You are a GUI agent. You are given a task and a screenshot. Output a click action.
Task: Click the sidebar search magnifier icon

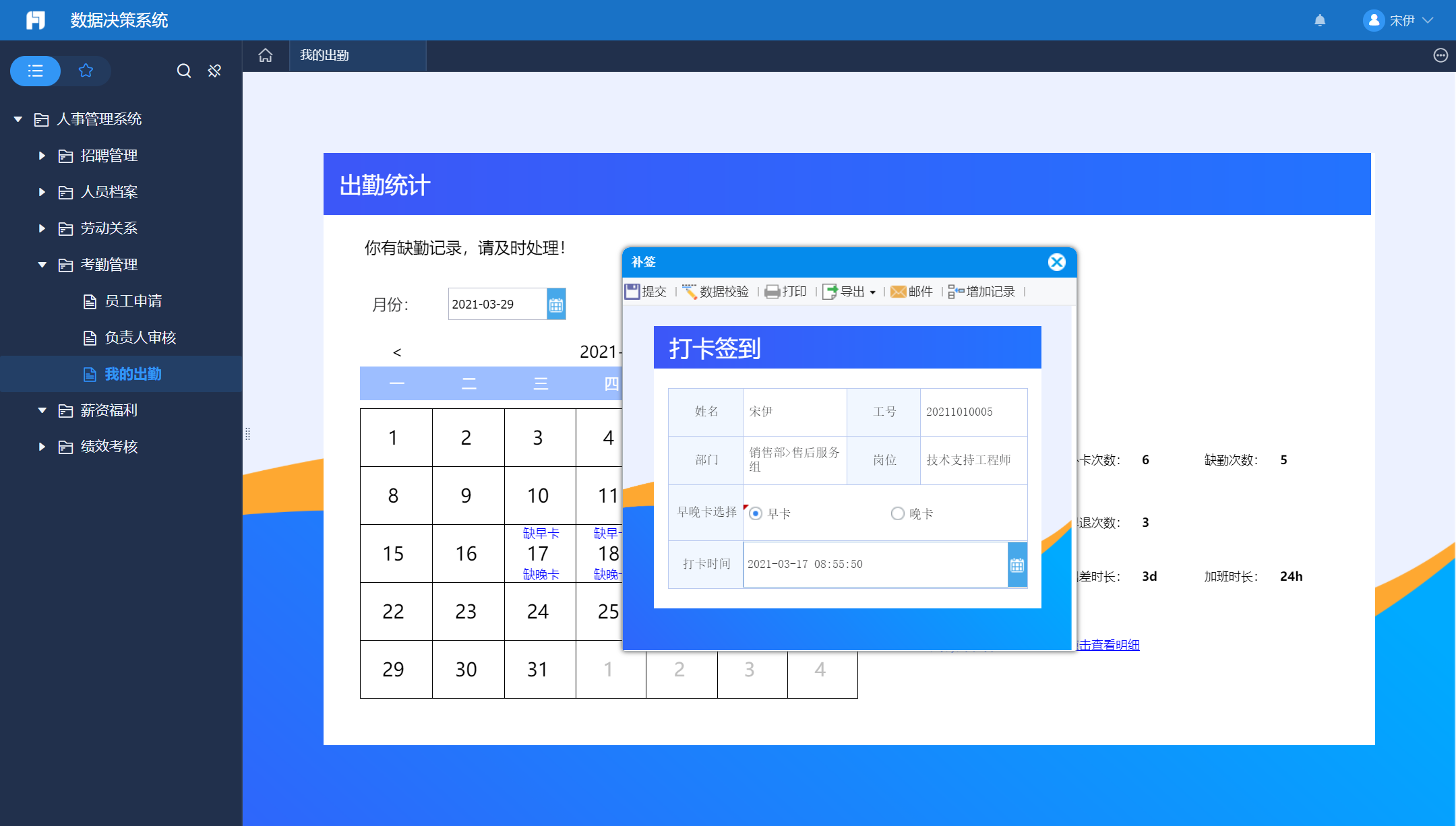pos(183,71)
